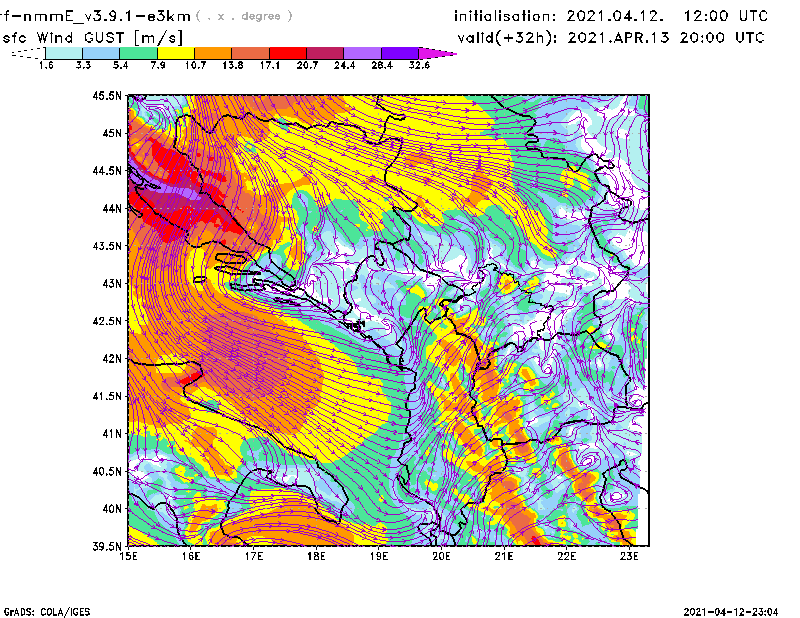Click the legend value "28.4"
The height and width of the screenshot is (618, 800).
point(382,65)
